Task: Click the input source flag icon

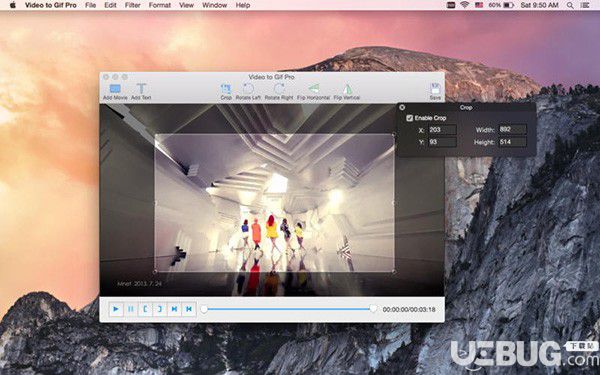Action: point(479,5)
